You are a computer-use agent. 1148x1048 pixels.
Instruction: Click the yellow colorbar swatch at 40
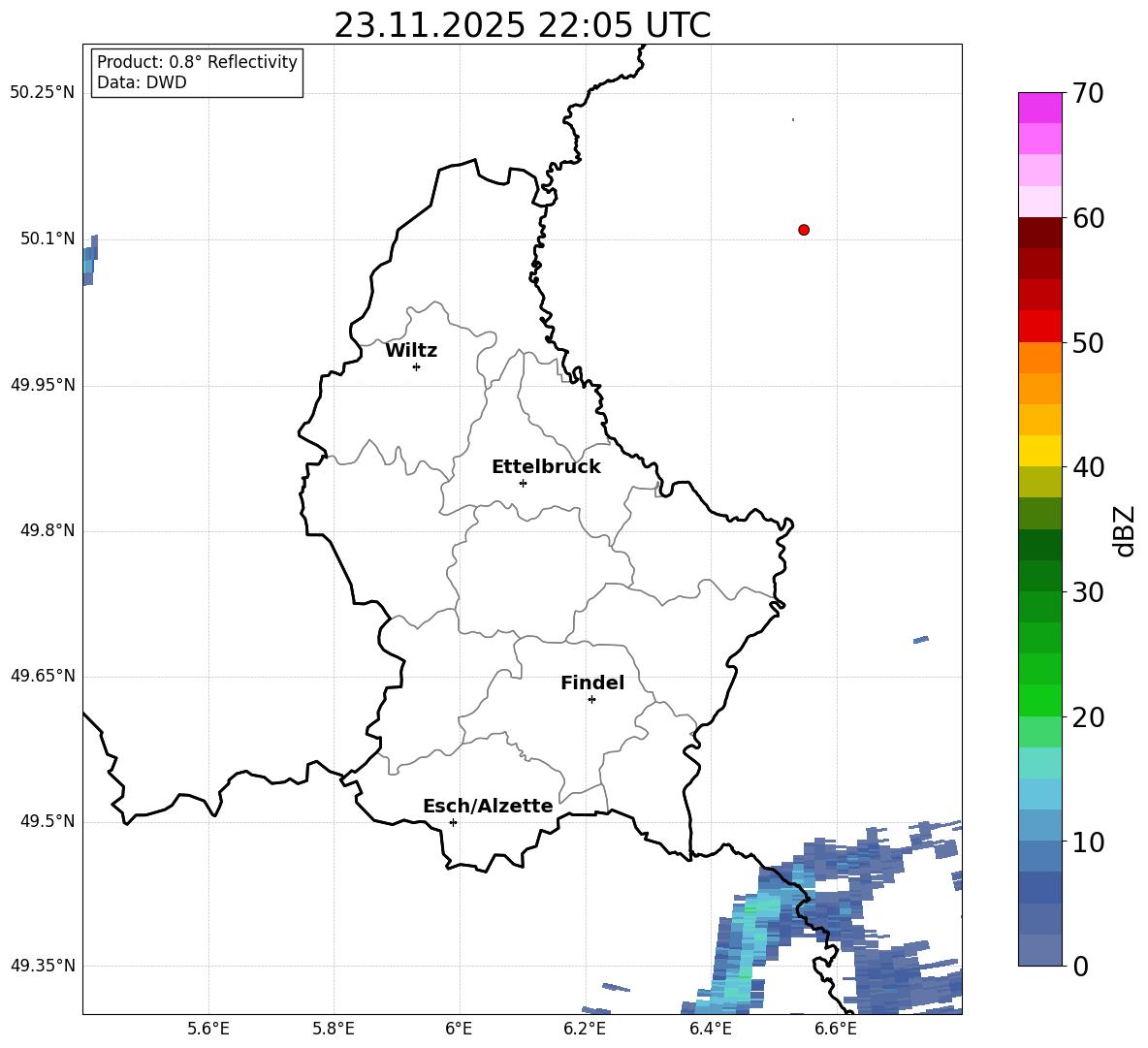point(1039,451)
